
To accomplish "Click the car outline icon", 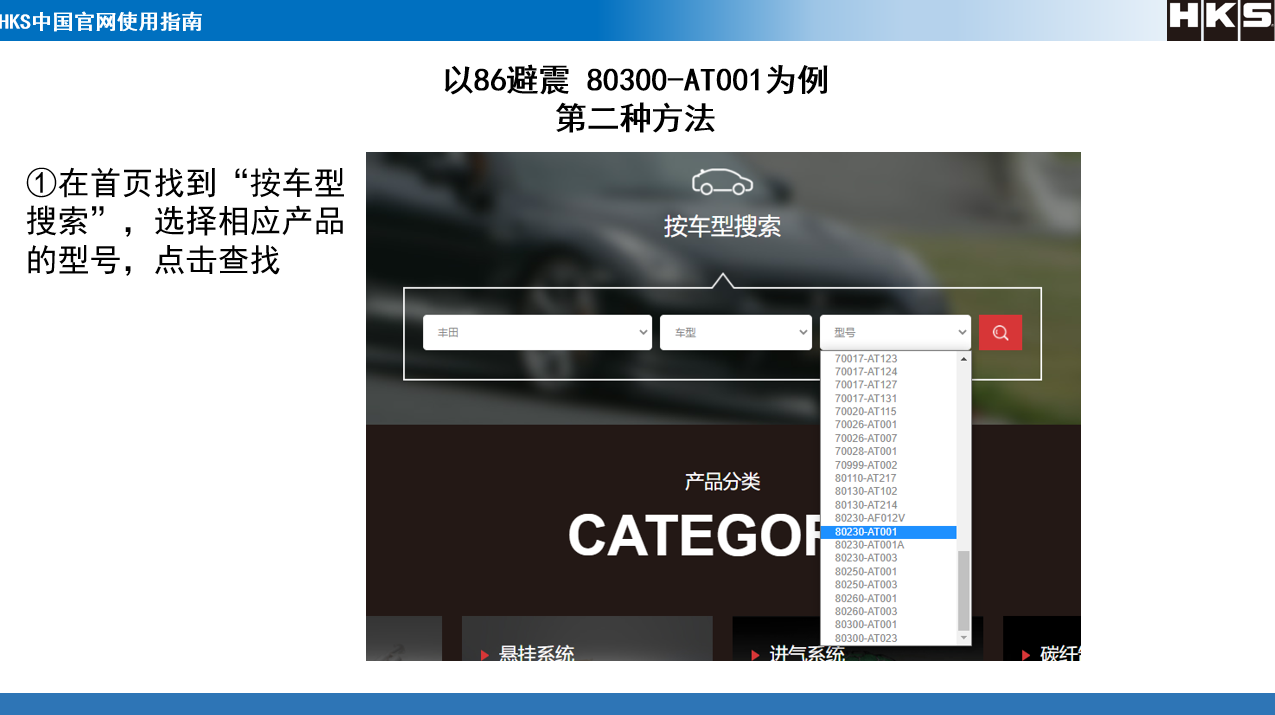I will pyautogui.click(x=722, y=181).
